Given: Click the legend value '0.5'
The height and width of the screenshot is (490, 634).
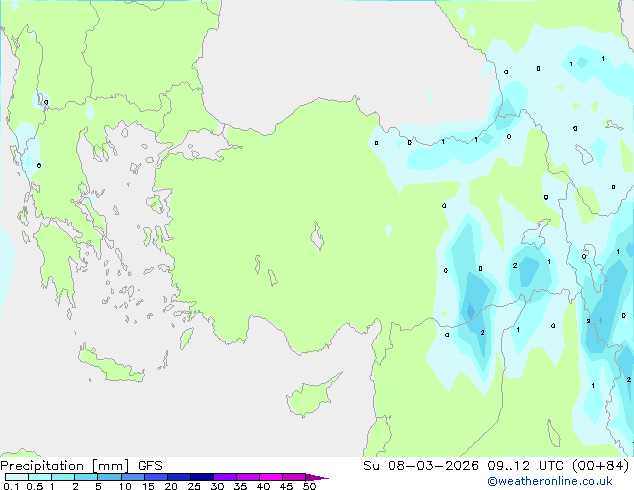Looking at the screenshot, I should tap(35, 486).
